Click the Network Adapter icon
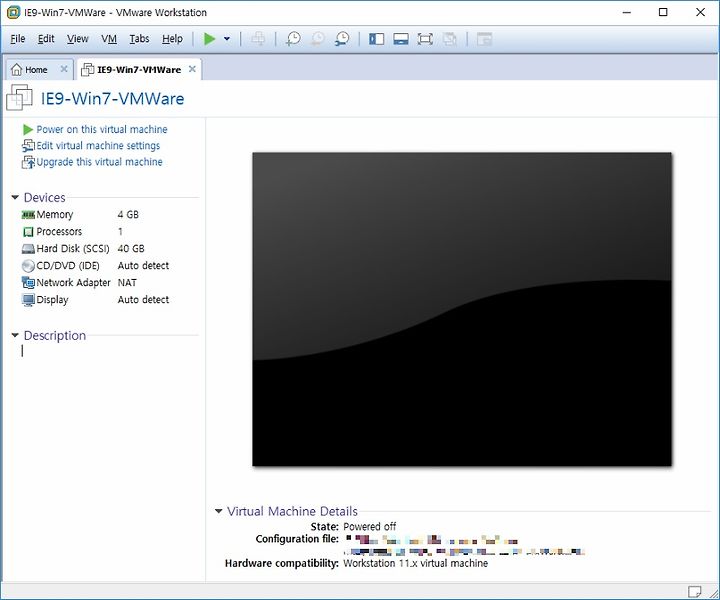This screenshot has height=600, width=720. pos(28,282)
